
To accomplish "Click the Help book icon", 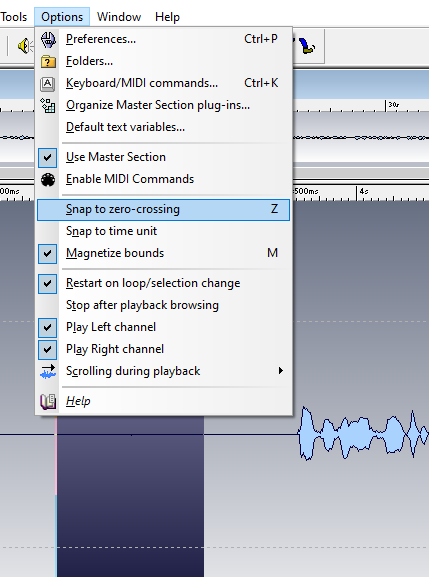I will [x=48, y=401].
